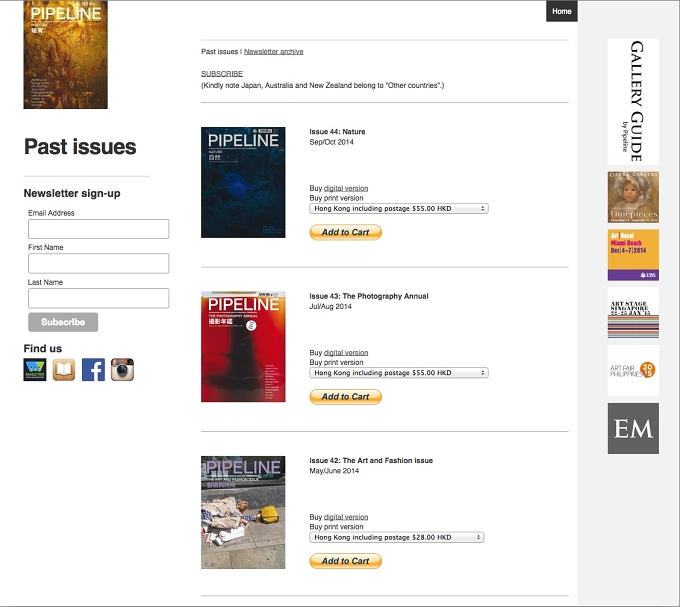Open the digital version link for Issue 42
The width and height of the screenshot is (680, 607).
click(x=346, y=517)
